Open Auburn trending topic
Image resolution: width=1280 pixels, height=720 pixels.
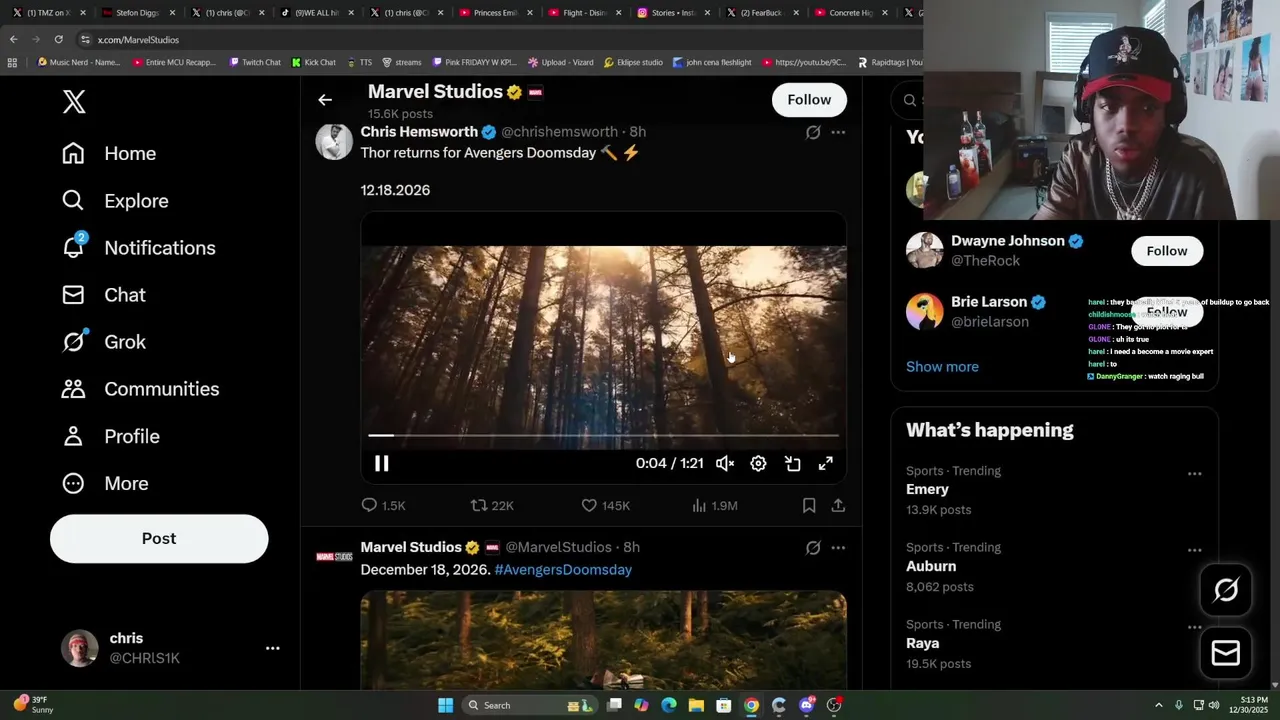pyautogui.click(x=931, y=566)
